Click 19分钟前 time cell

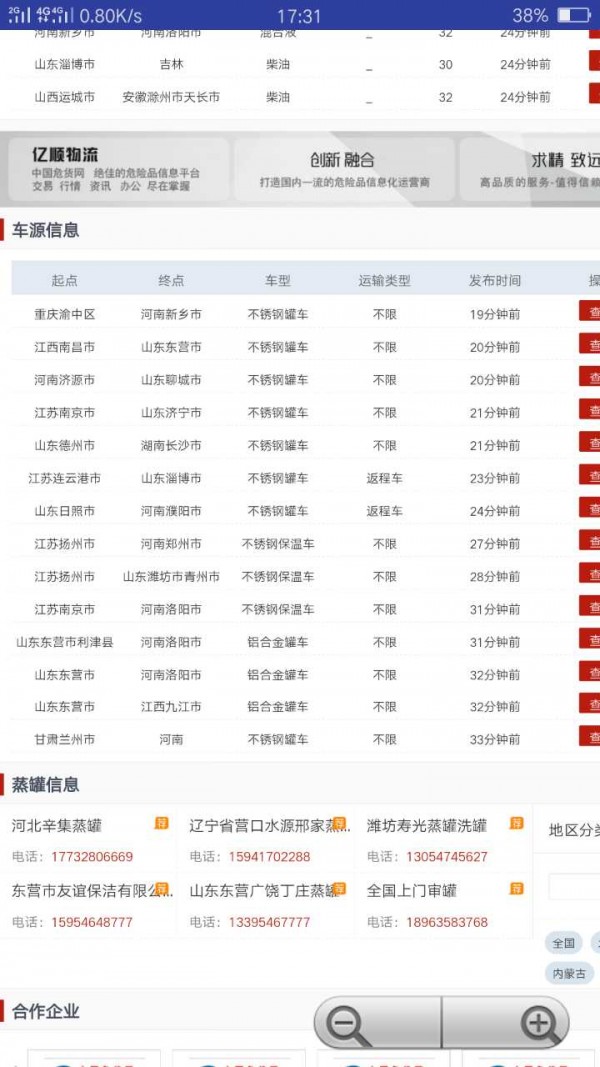tap(495, 314)
